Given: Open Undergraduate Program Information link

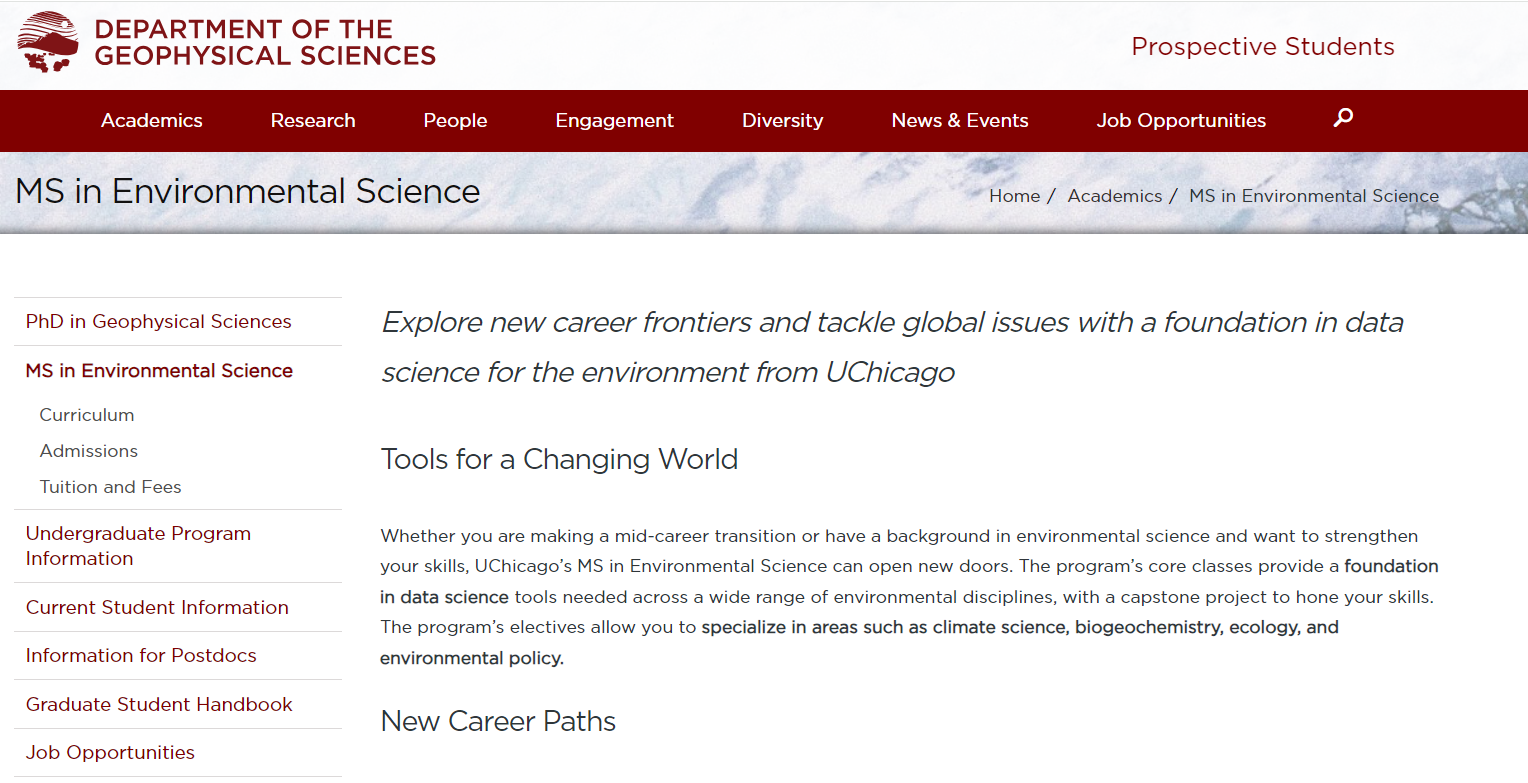Looking at the screenshot, I should point(139,546).
